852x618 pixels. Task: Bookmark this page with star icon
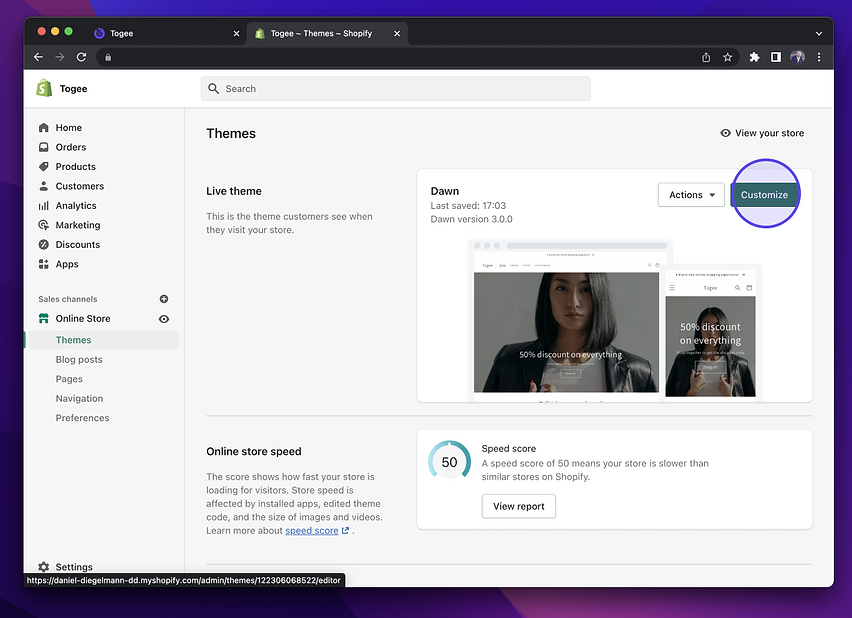point(728,57)
